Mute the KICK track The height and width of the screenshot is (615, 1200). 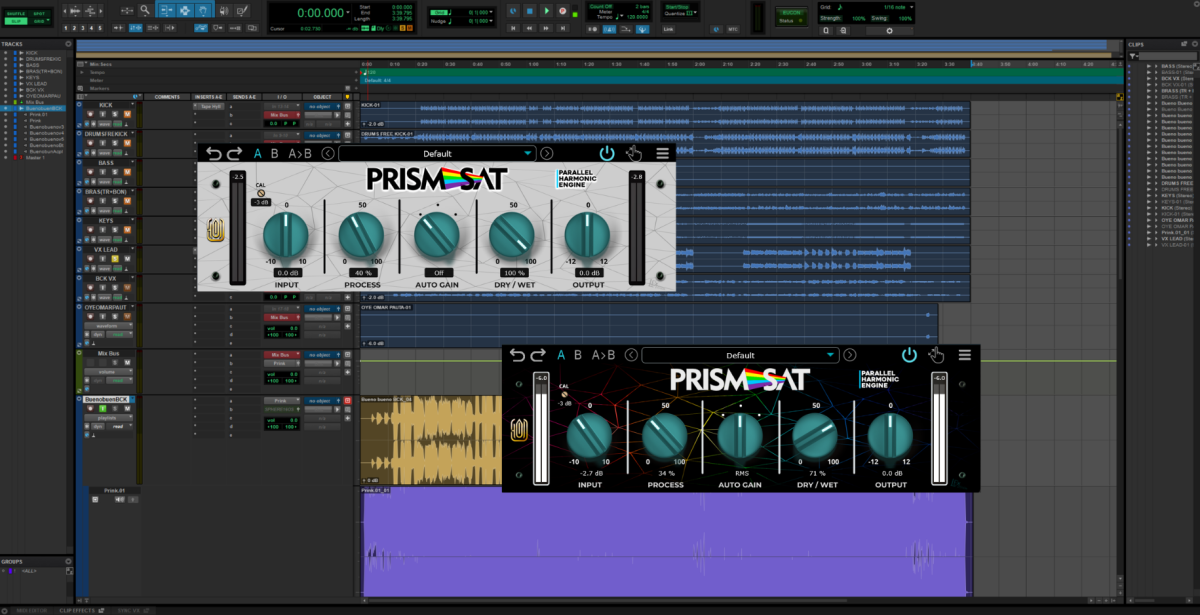tap(127, 114)
